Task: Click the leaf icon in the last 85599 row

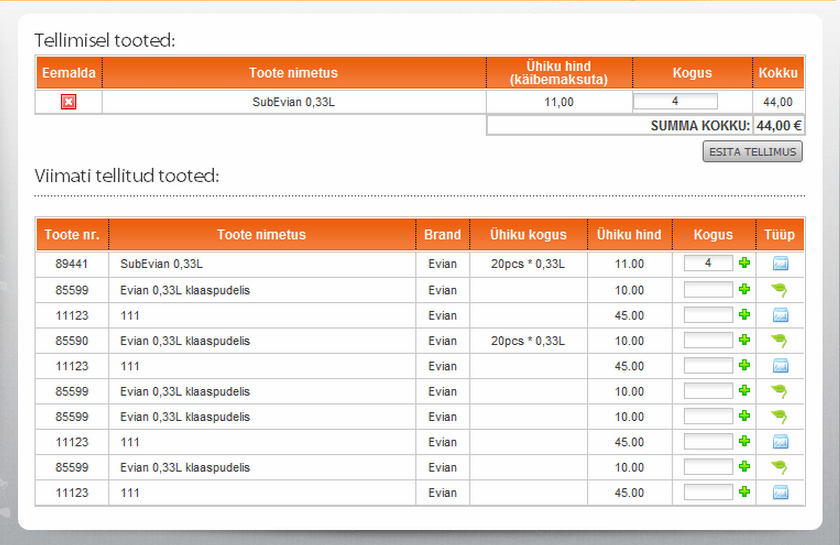Action: (779, 467)
